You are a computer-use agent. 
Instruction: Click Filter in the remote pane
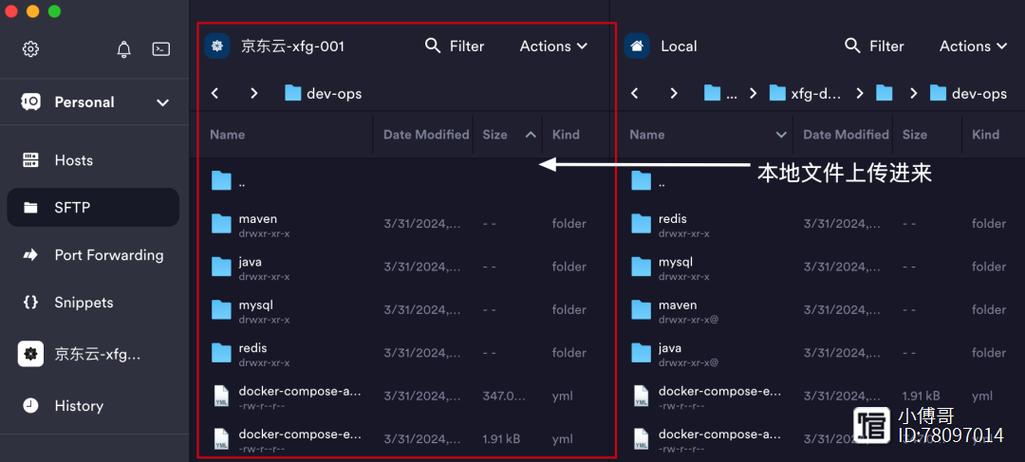click(454, 46)
